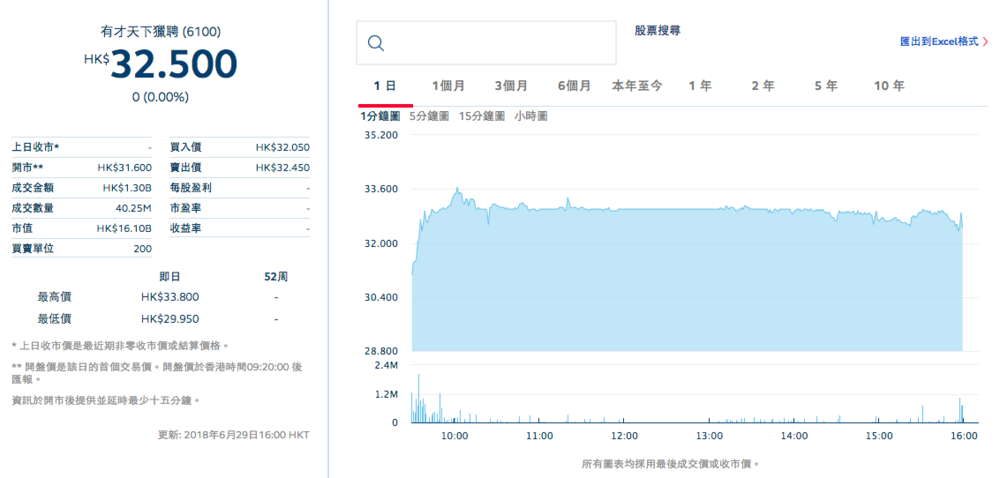This screenshot has height=478, width=1000.
Task: Select the 1日 range tab
Action: pos(385,86)
